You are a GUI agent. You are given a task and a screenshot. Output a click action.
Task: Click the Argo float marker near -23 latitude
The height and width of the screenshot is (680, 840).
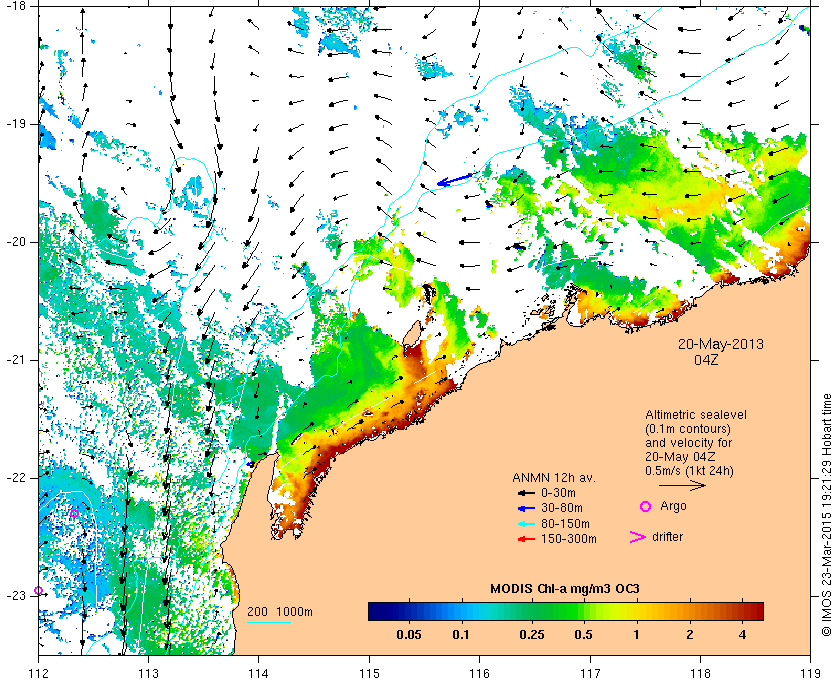point(38,591)
